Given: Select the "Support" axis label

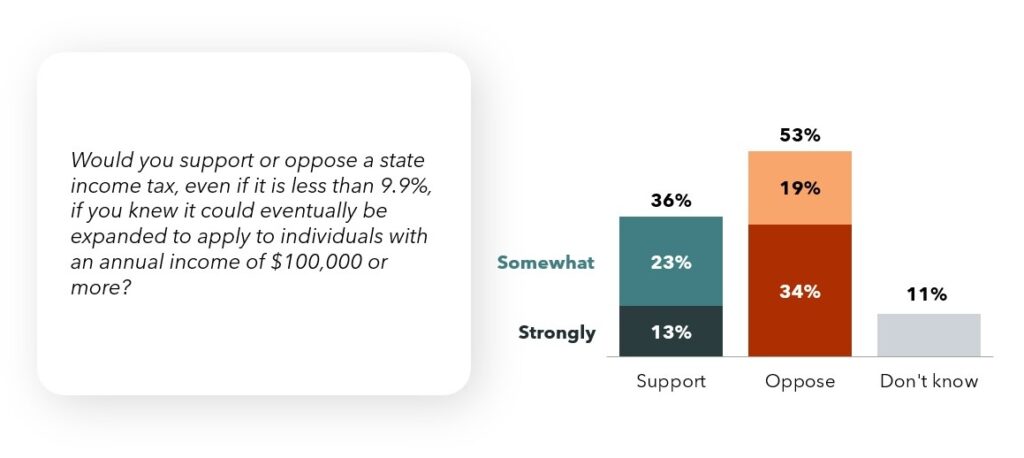Looking at the screenshot, I should [670, 381].
